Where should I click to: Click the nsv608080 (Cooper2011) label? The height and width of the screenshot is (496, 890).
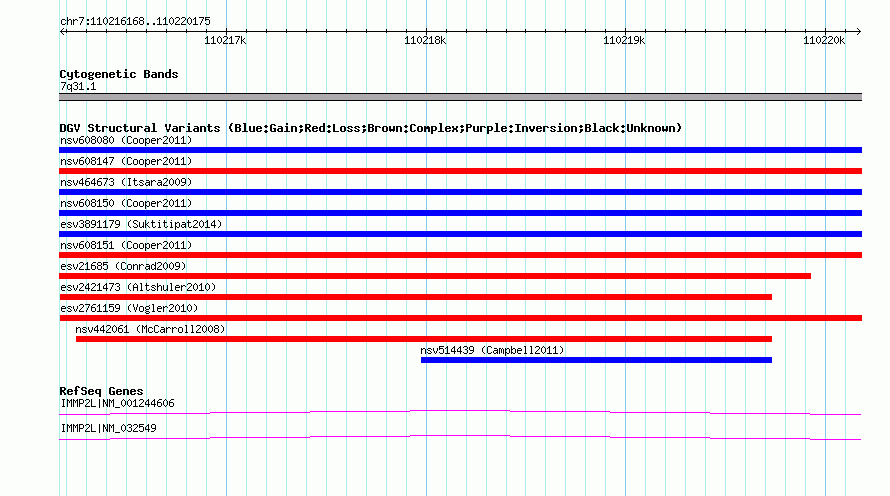point(126,140)
